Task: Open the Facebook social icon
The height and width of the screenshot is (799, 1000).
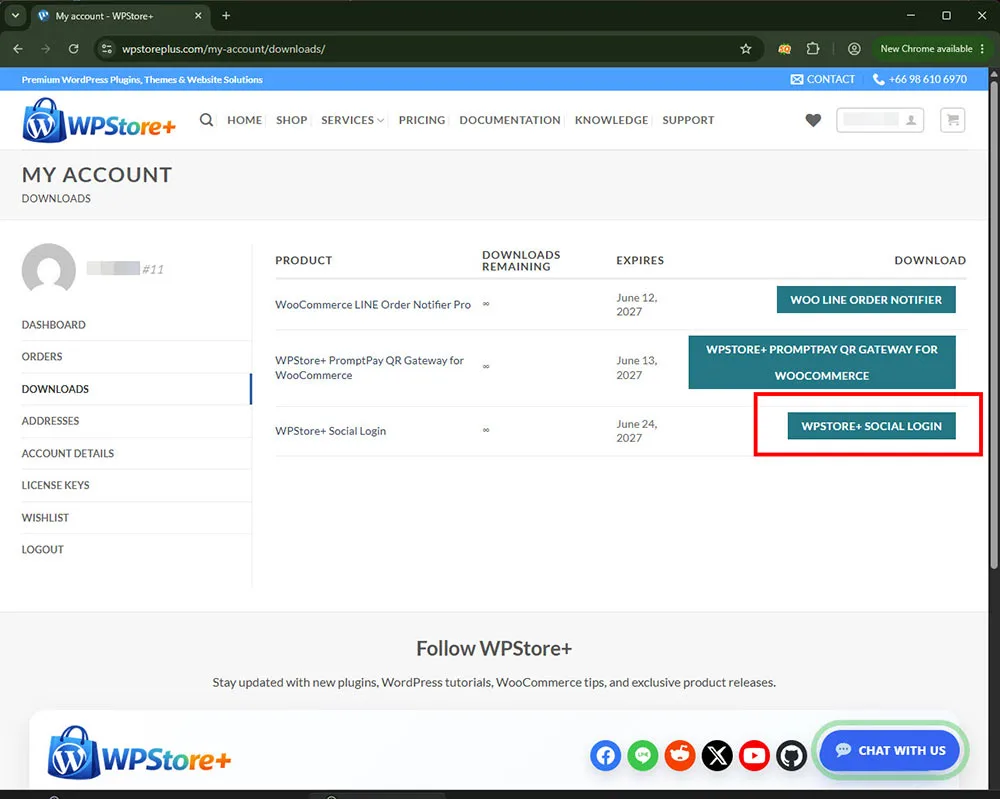Action: click(605, 756)
